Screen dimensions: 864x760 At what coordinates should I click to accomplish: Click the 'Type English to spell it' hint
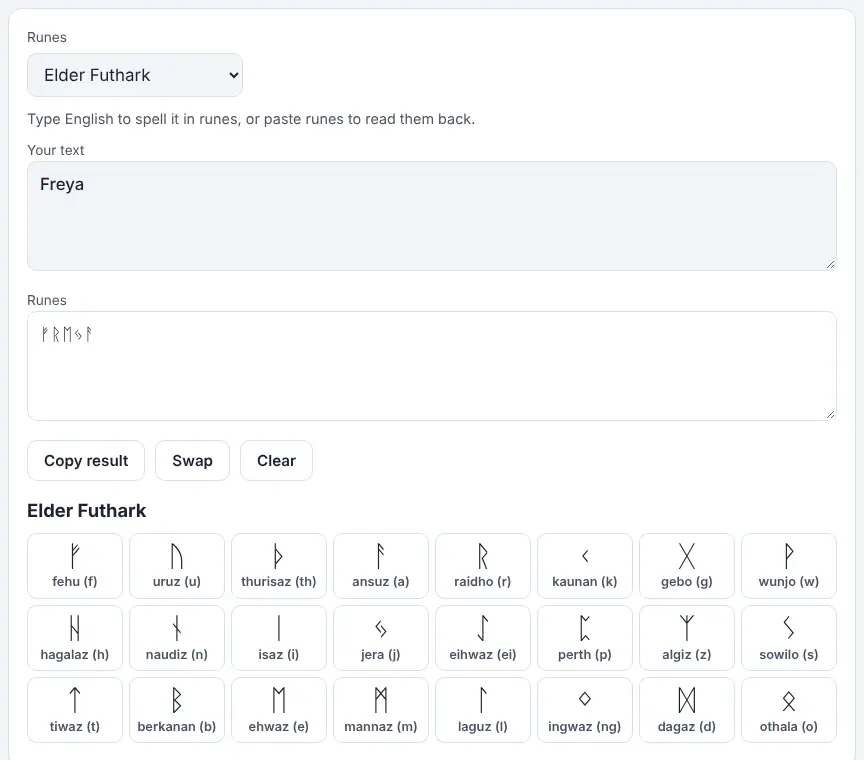[251, 119]
